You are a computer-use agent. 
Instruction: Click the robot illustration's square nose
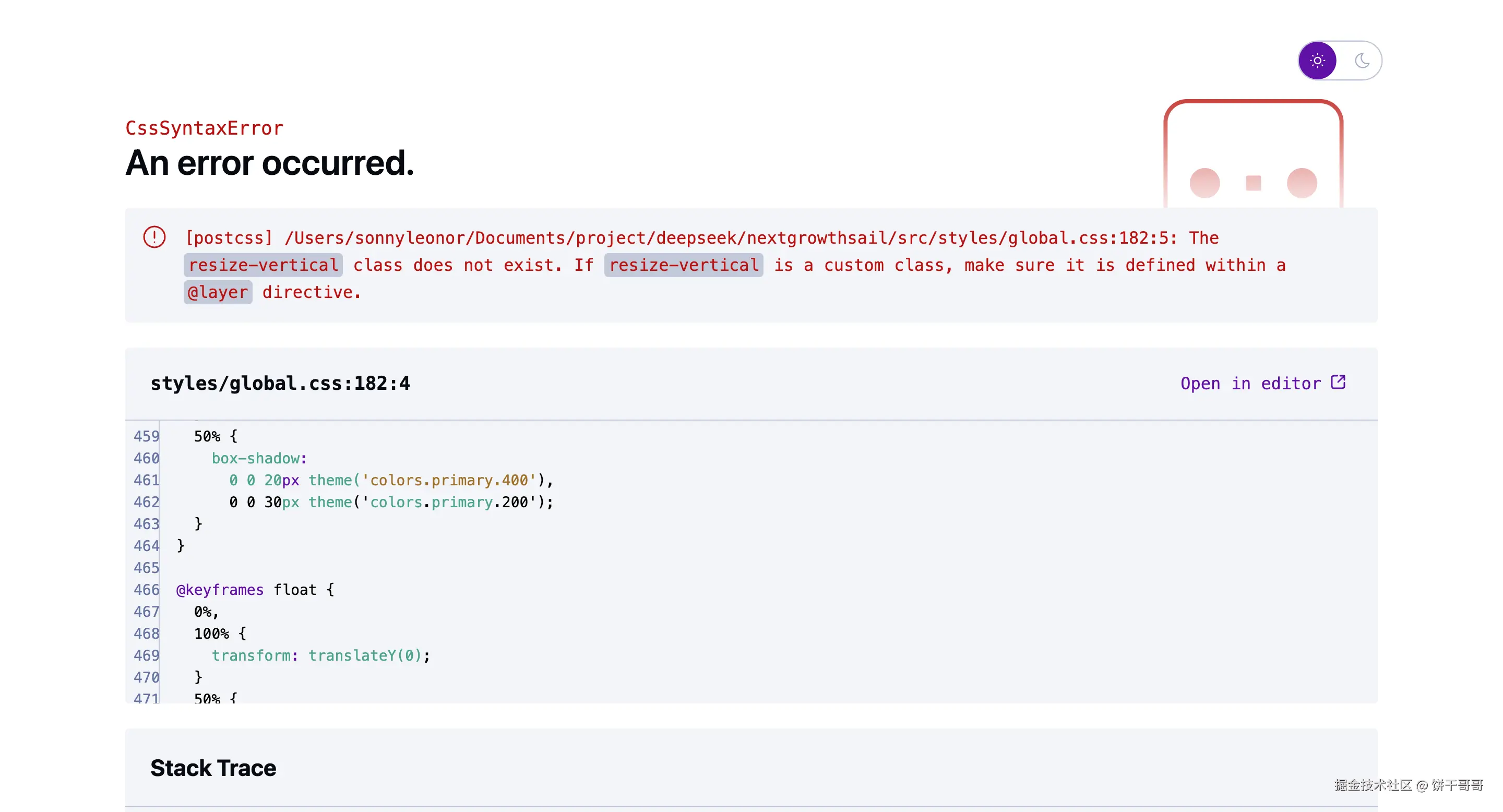(x=1253, y=183)
